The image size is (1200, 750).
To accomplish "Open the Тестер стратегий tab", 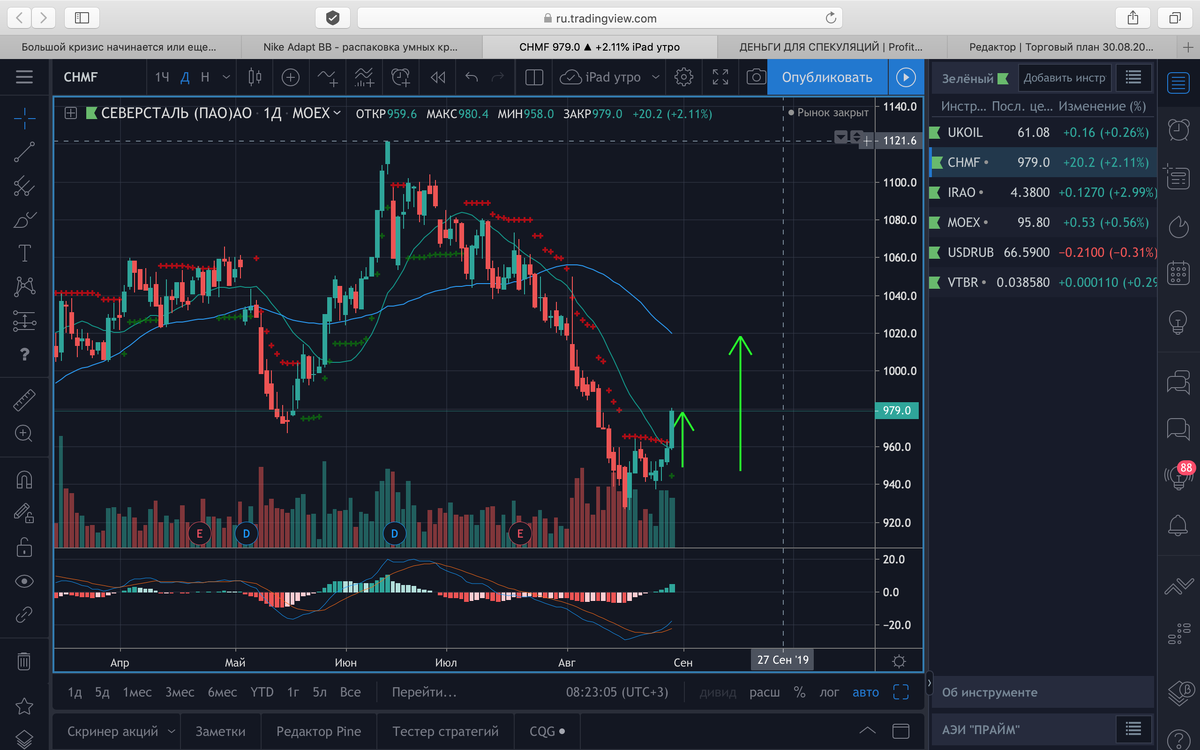I will (x=445, y=731).
